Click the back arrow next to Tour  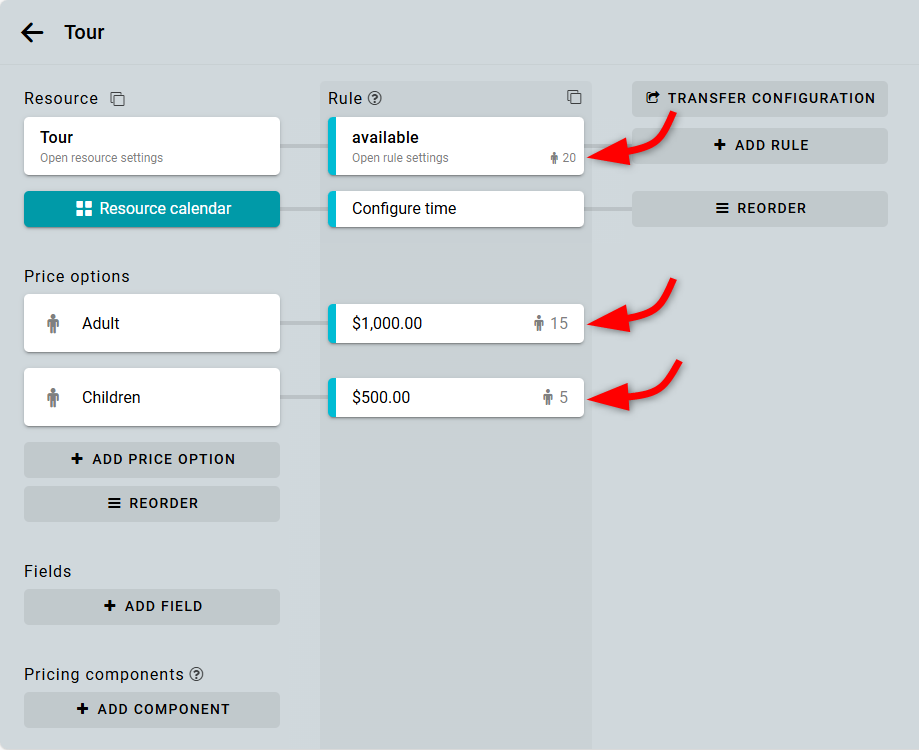click(x=33, y=32)
